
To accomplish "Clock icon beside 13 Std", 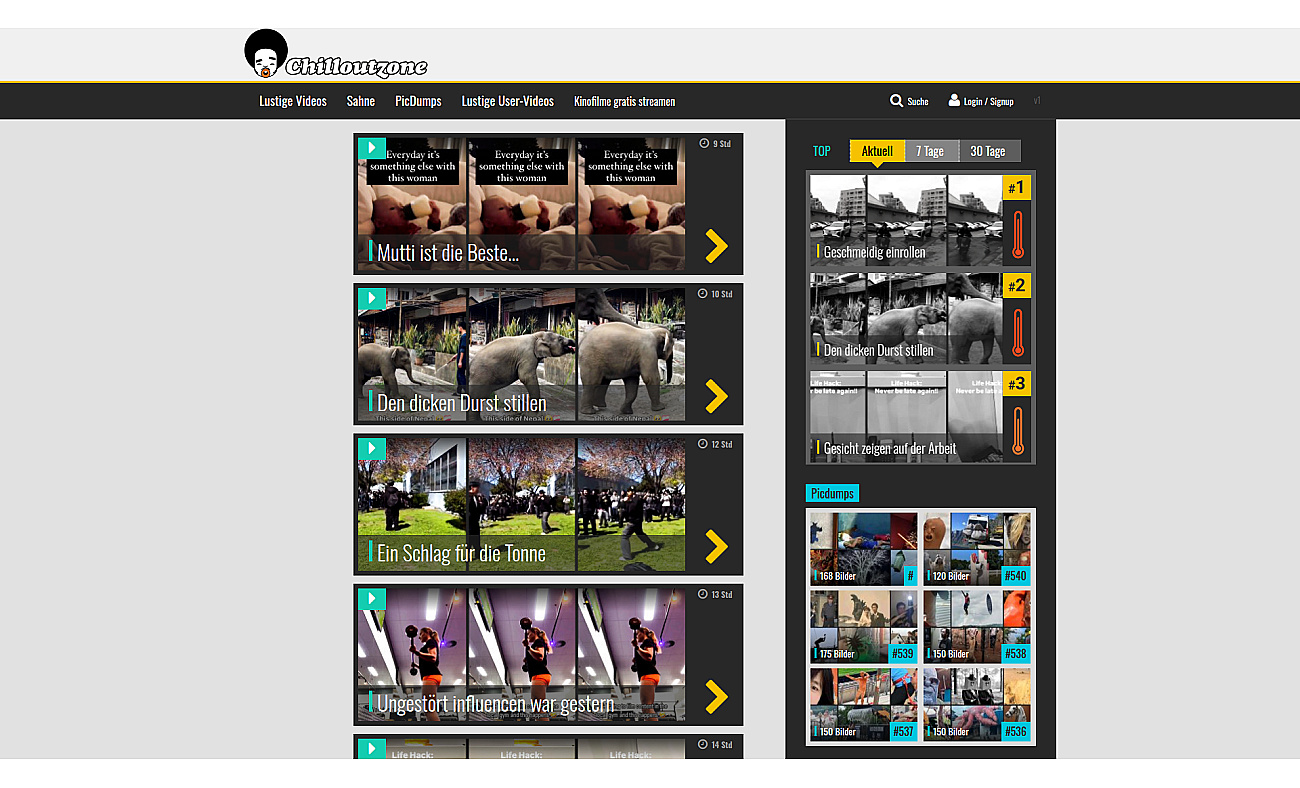I will (703, 594).
